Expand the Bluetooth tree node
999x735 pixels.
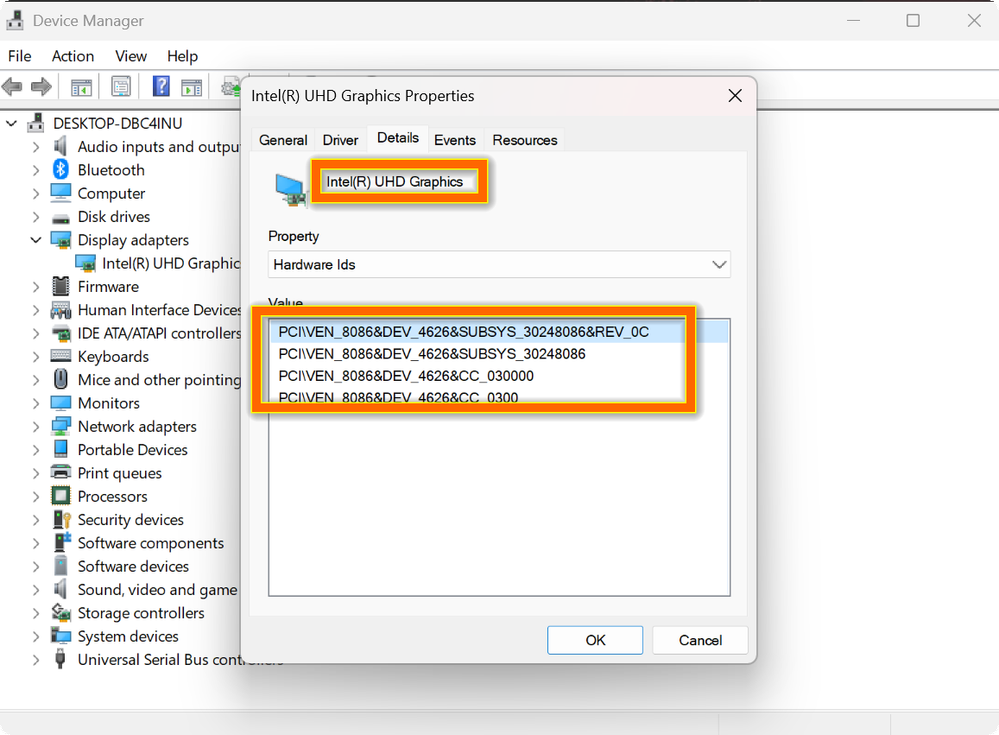click(x=36, y=170)
